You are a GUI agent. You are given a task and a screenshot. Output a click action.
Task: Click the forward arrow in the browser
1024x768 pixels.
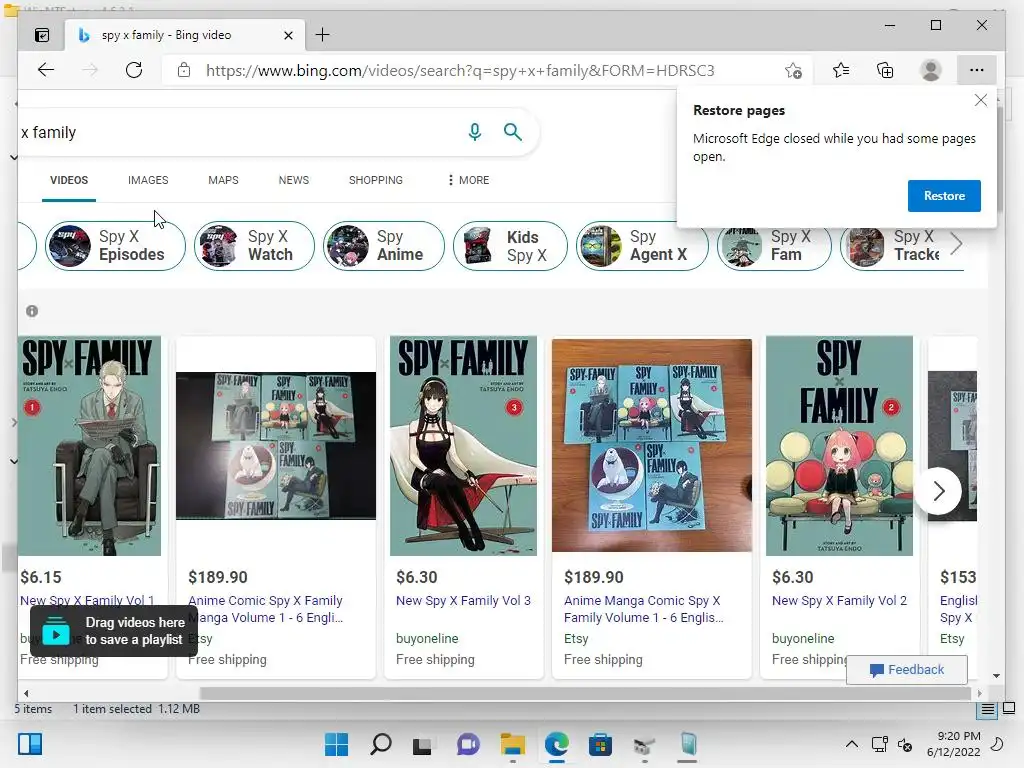tap(90, 70)
